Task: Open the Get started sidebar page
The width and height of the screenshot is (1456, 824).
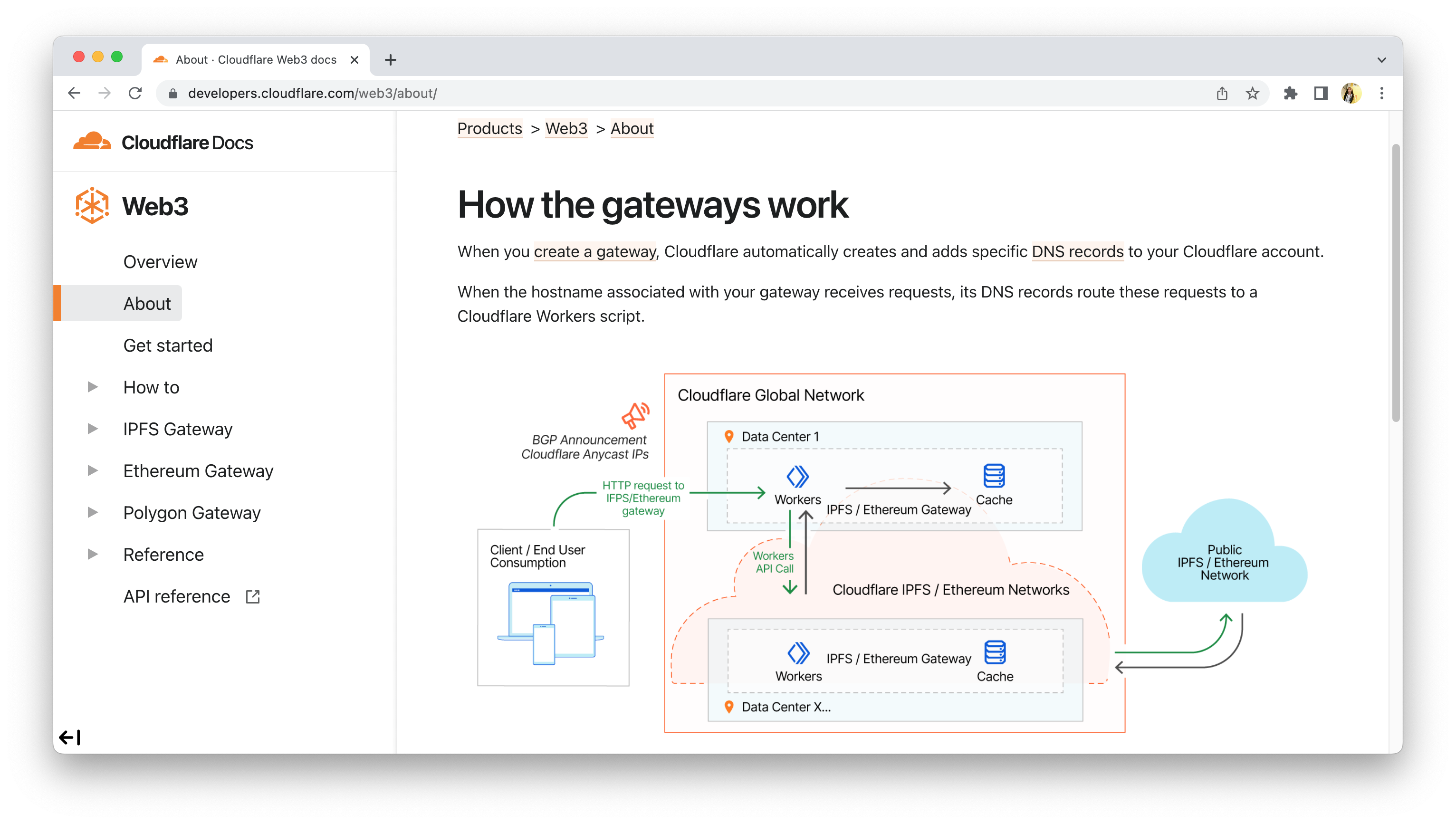Action: coord(168,345)
